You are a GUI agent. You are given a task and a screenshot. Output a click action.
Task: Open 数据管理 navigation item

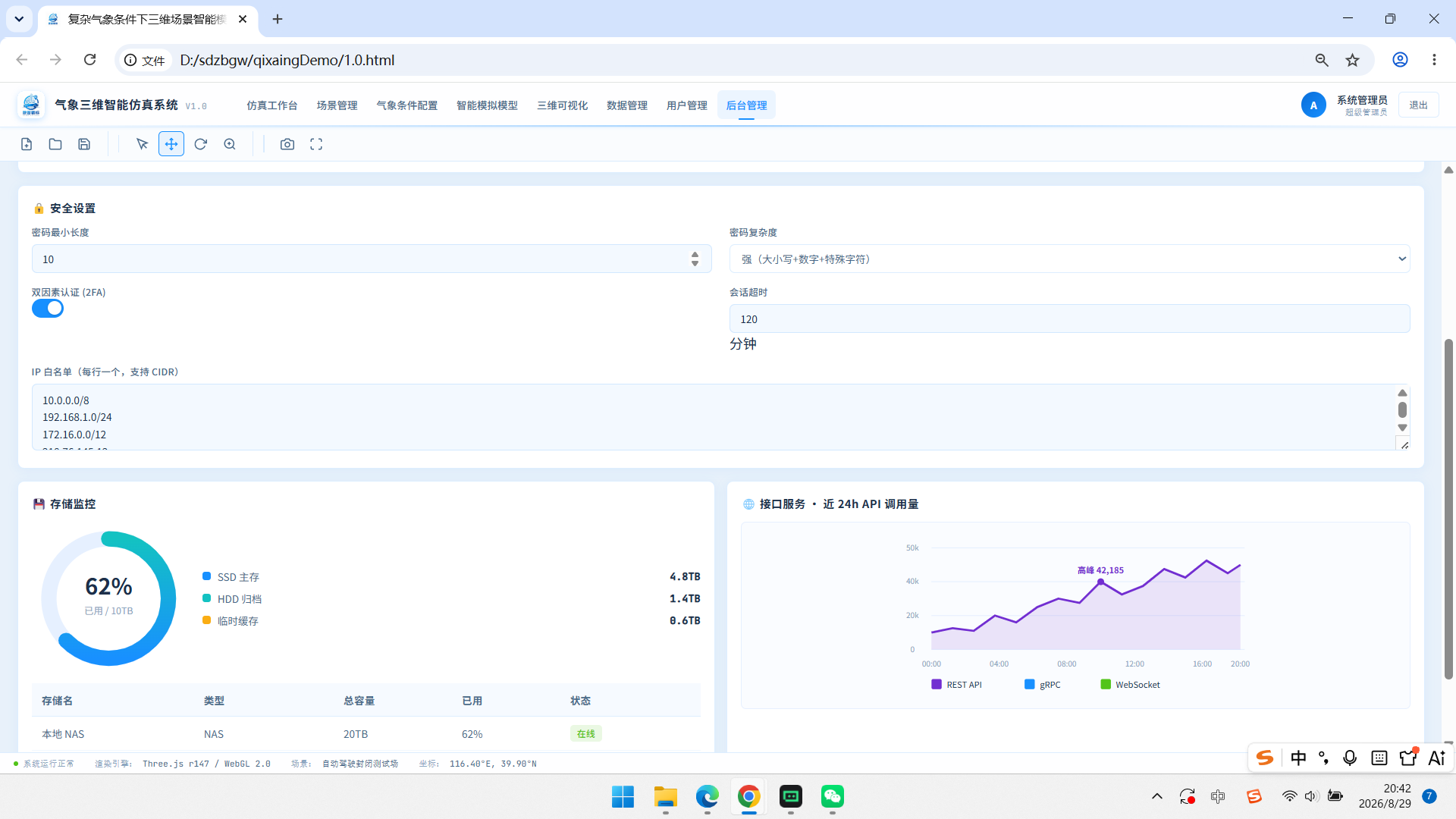626,105
